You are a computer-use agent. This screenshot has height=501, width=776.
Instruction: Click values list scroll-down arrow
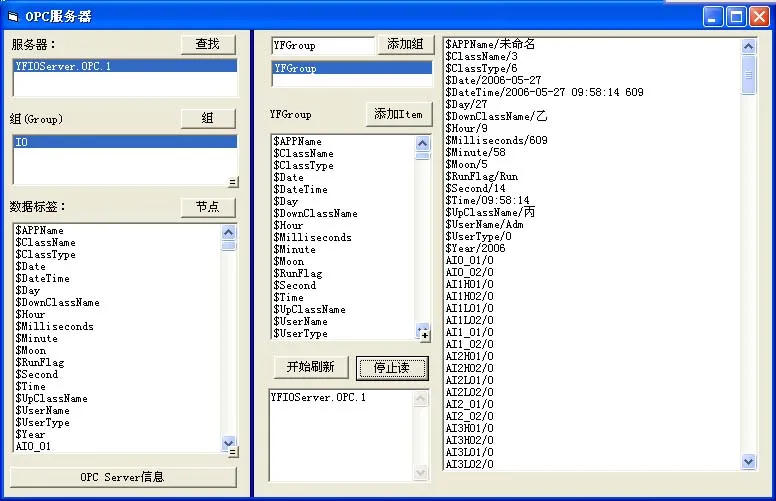pyautogui.click(x=748, y=461)
